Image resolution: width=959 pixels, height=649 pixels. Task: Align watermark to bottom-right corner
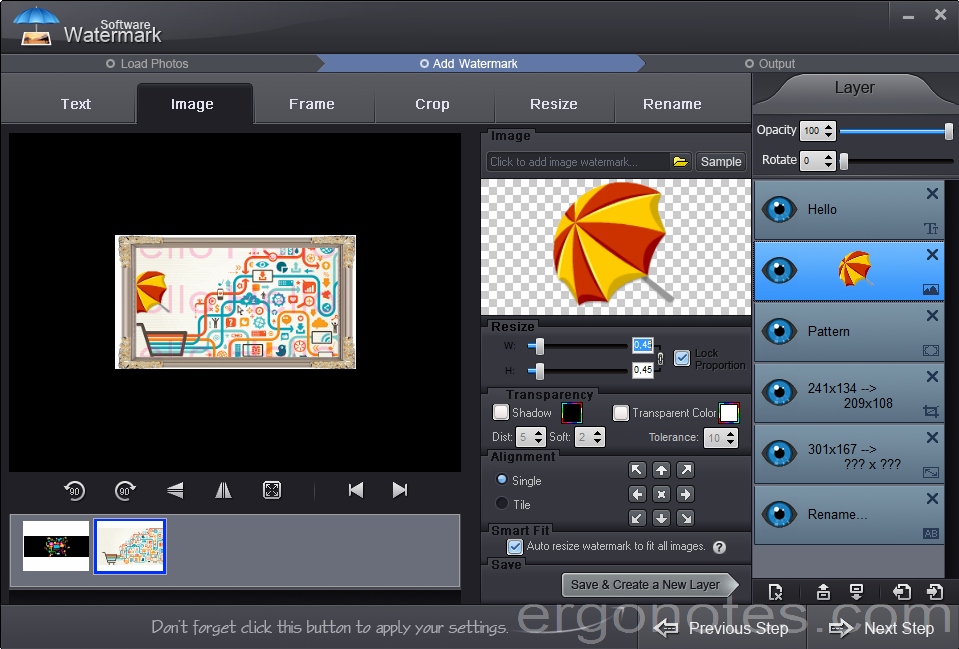[x=686, y=518]
